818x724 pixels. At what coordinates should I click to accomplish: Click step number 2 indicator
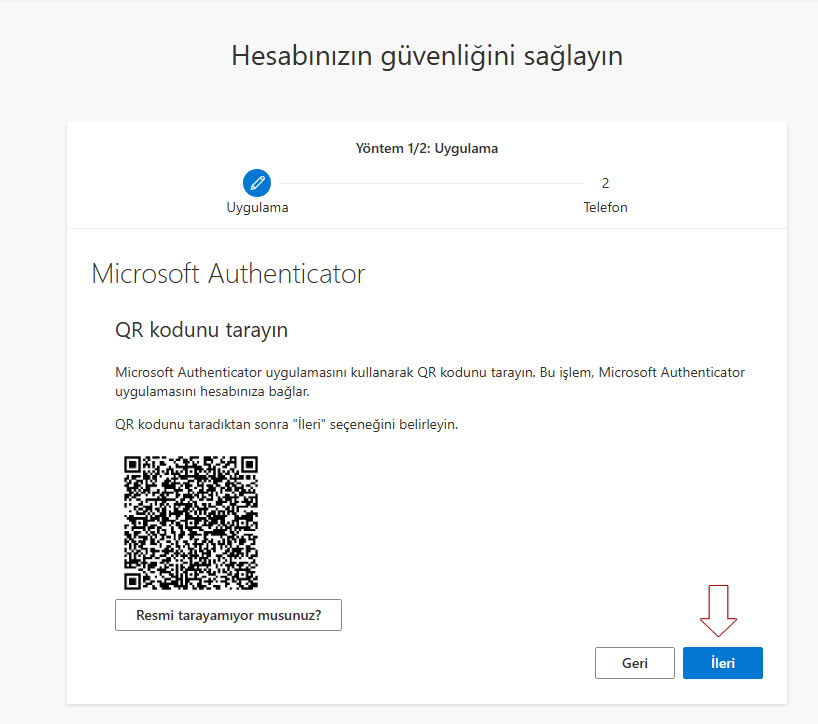[x=605, y=183]
